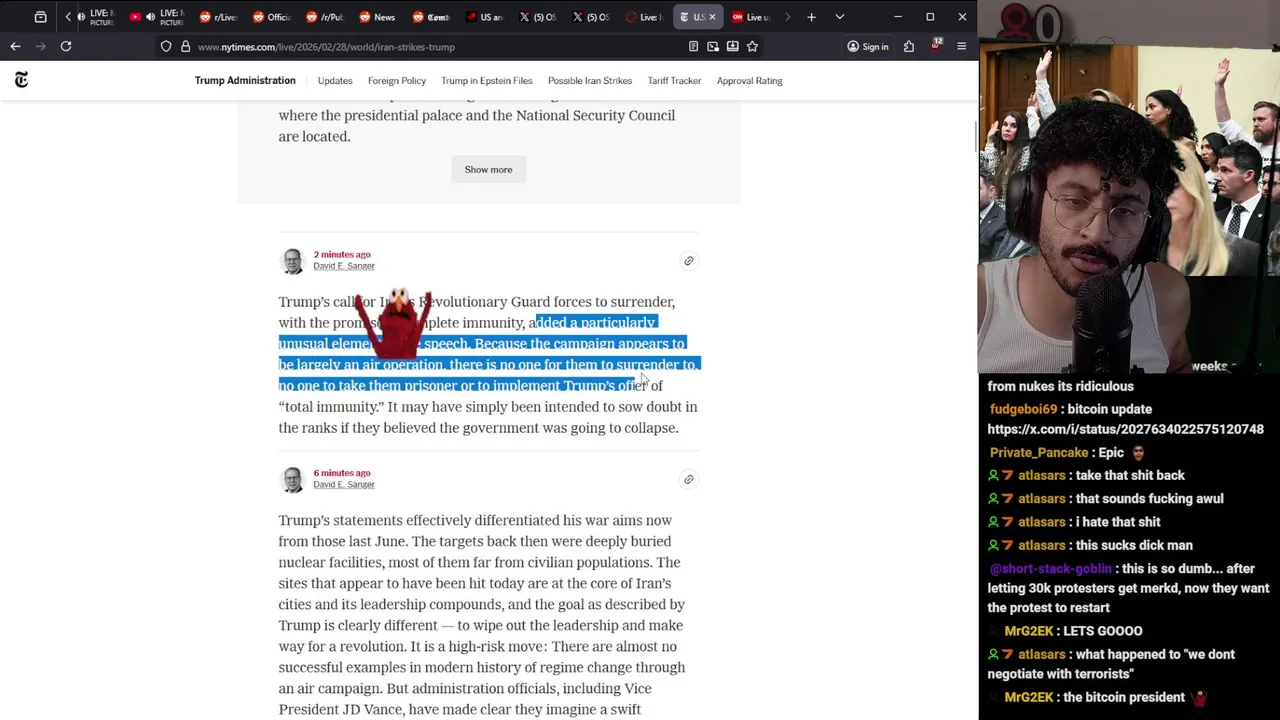Viewport: 1280px width, 720px height.
Task: Click David E. Sanger avatar on 2 minutes post
Action: (292, 261)
